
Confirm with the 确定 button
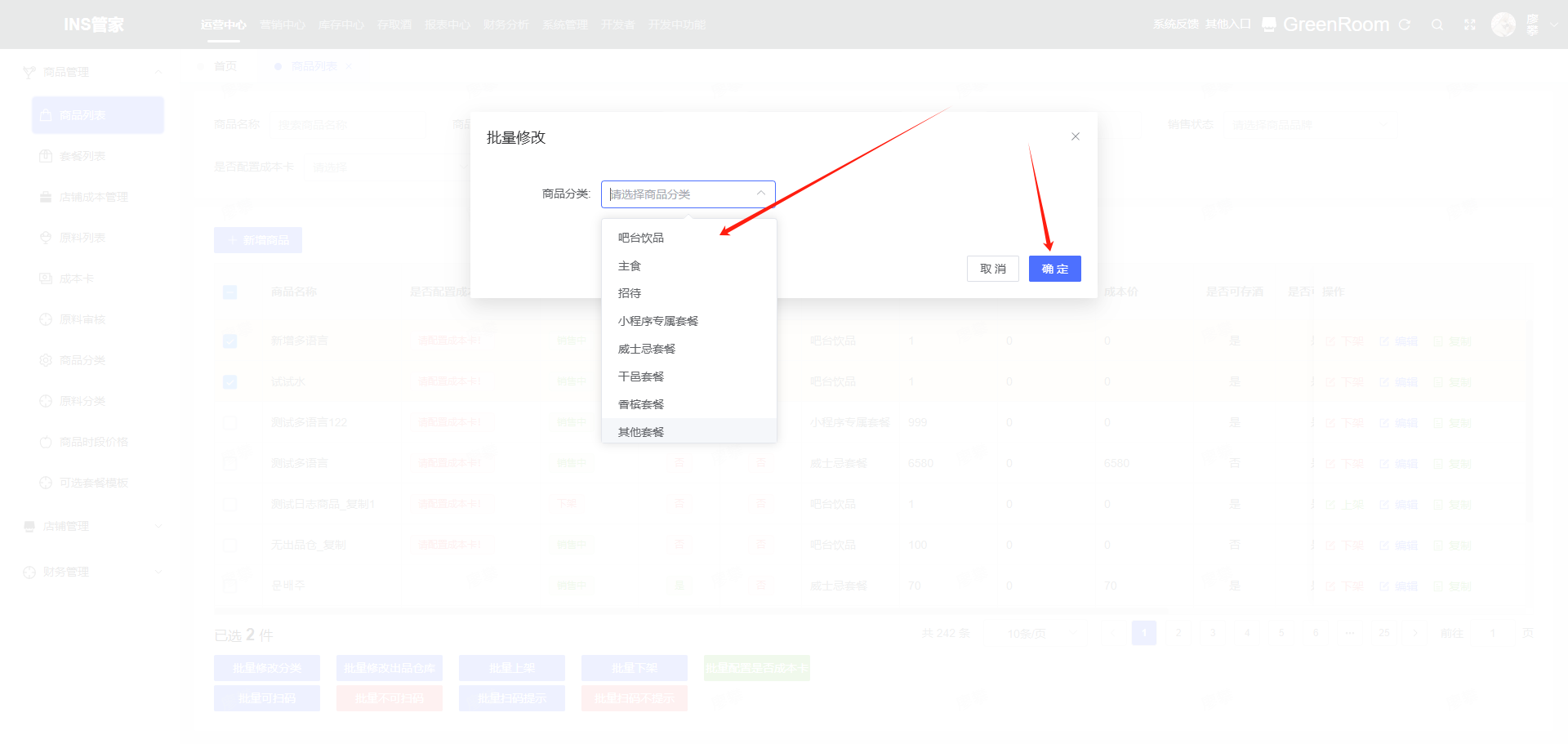(1055, 269)
